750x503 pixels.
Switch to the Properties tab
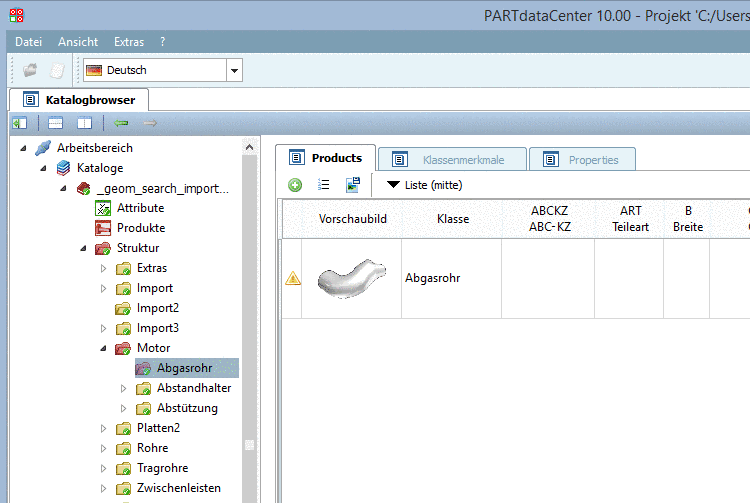582,160
